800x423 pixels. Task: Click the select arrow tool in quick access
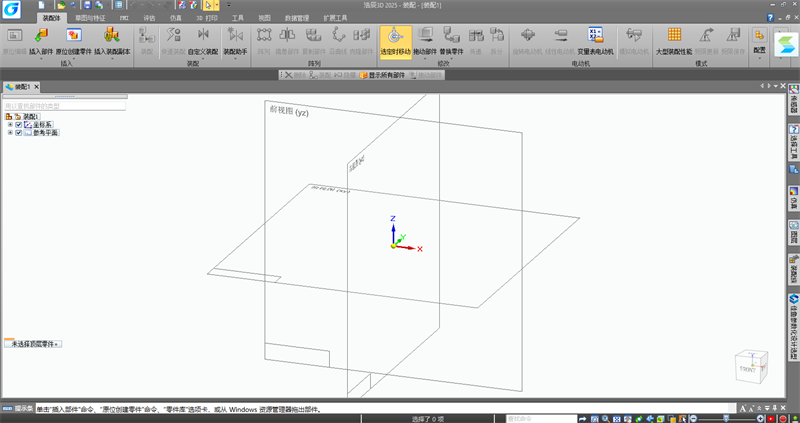point(208,5)
